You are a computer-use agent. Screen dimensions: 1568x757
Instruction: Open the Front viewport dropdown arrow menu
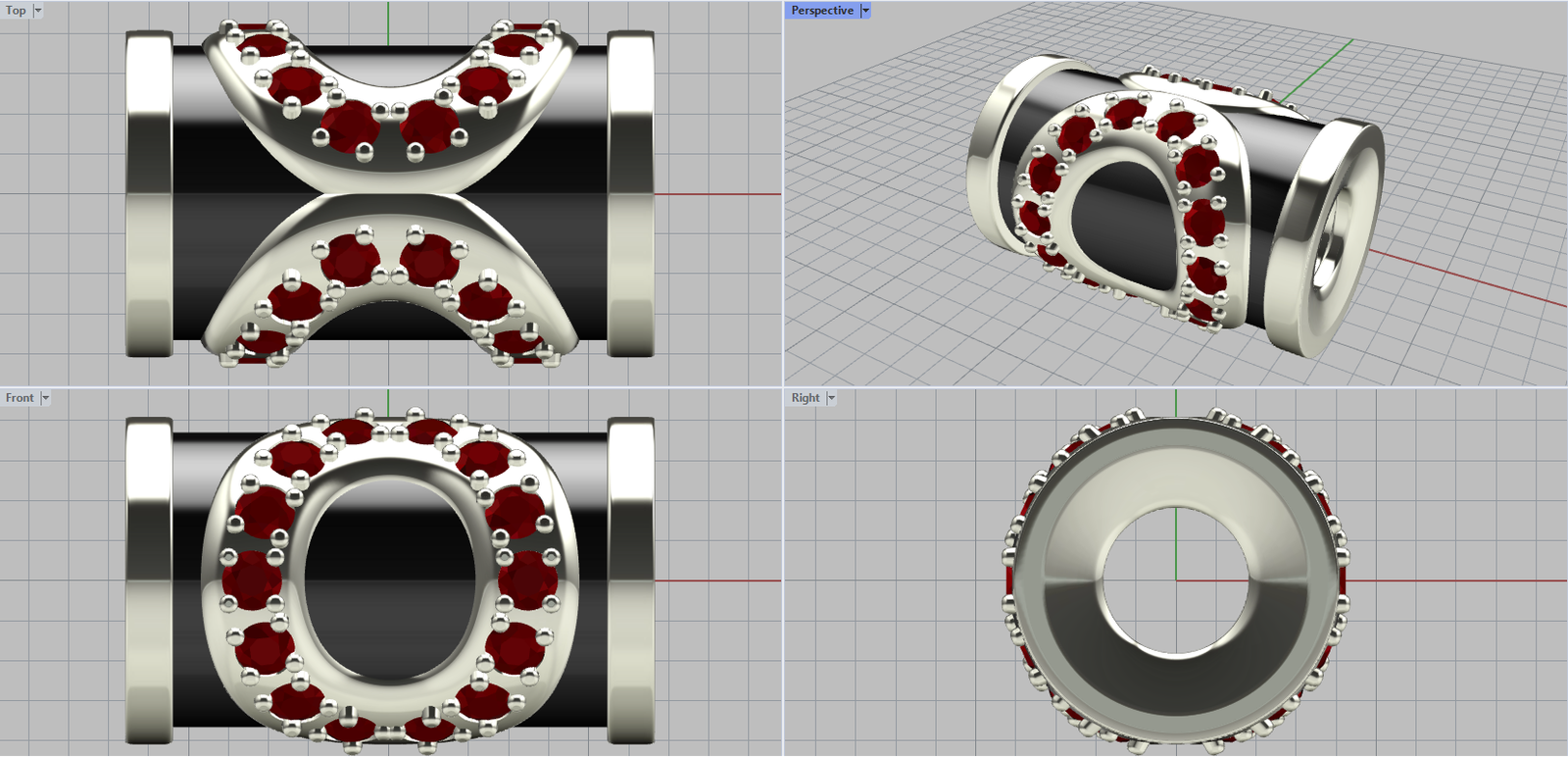[45, 398]
